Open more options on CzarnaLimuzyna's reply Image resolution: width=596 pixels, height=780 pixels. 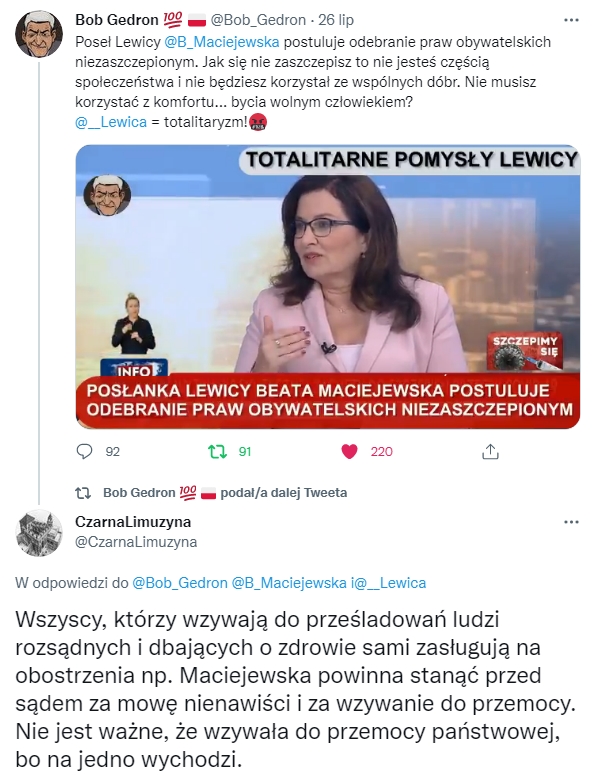tap(571, 522)
